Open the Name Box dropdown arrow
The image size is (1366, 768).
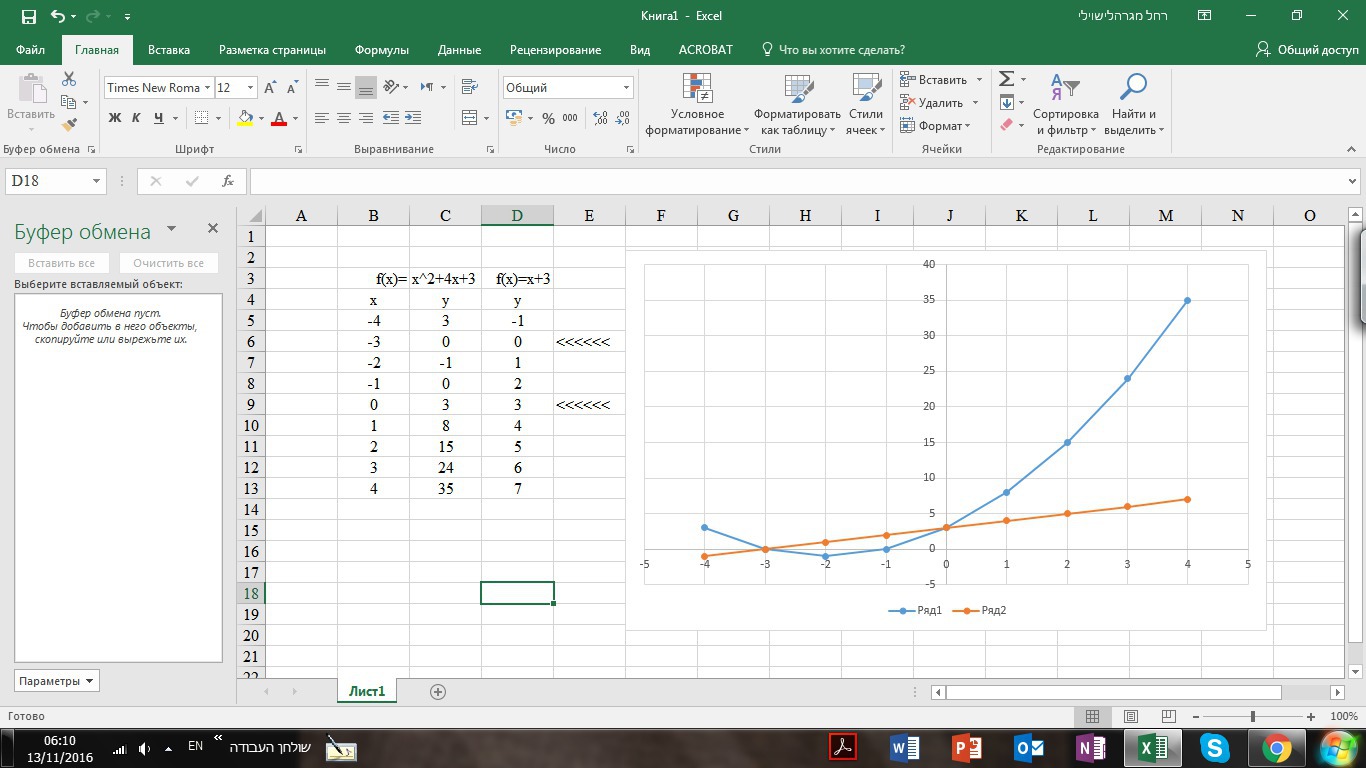tap(97, 181)
